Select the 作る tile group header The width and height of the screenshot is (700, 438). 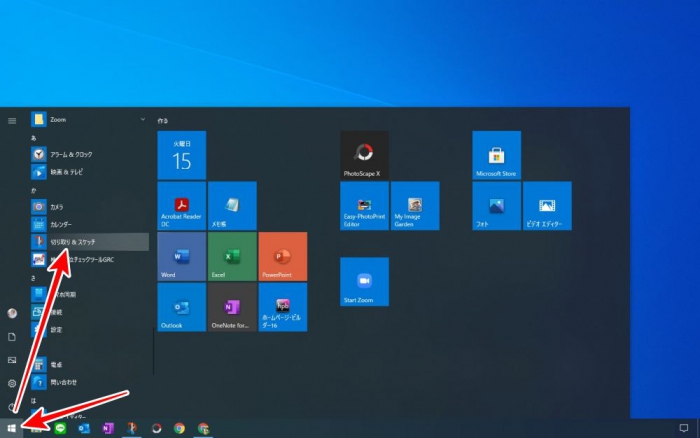(163, 121)
